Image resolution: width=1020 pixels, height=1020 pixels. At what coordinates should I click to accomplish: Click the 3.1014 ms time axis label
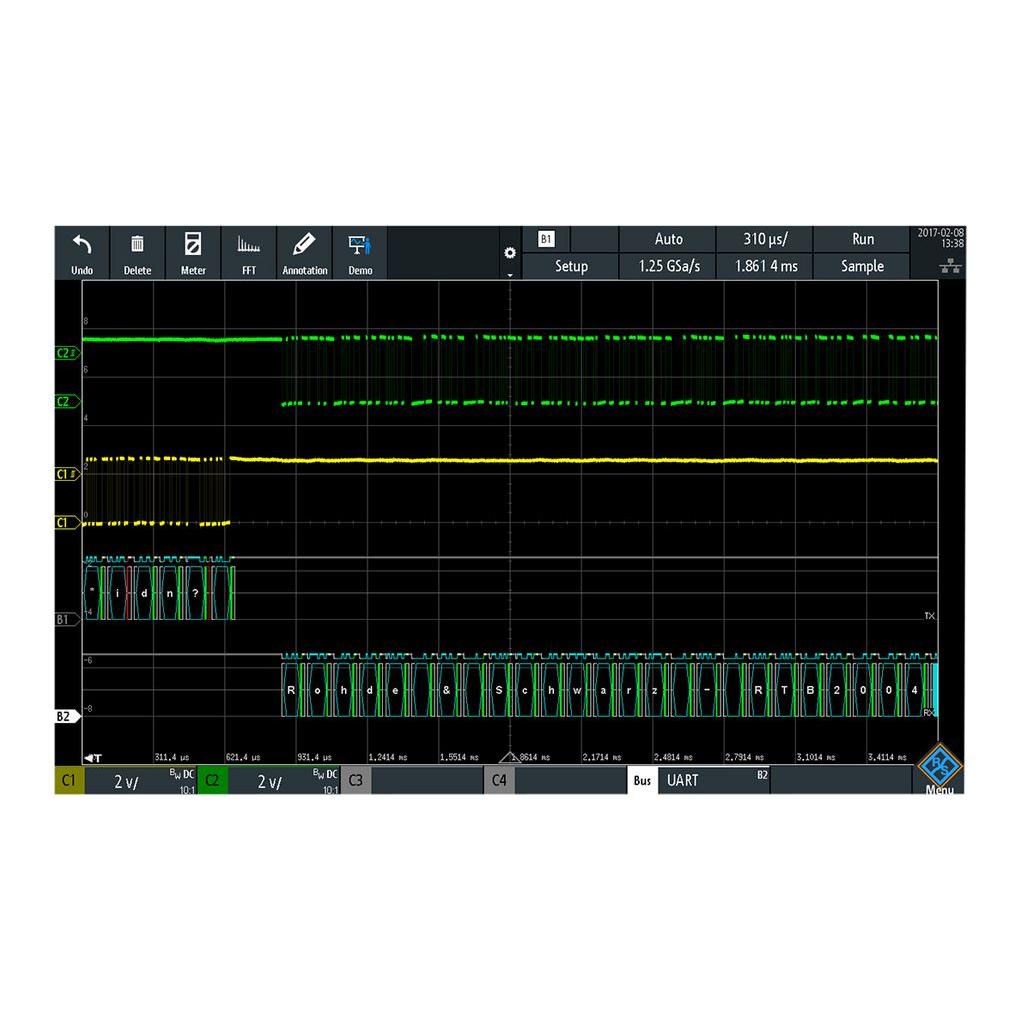815,758
